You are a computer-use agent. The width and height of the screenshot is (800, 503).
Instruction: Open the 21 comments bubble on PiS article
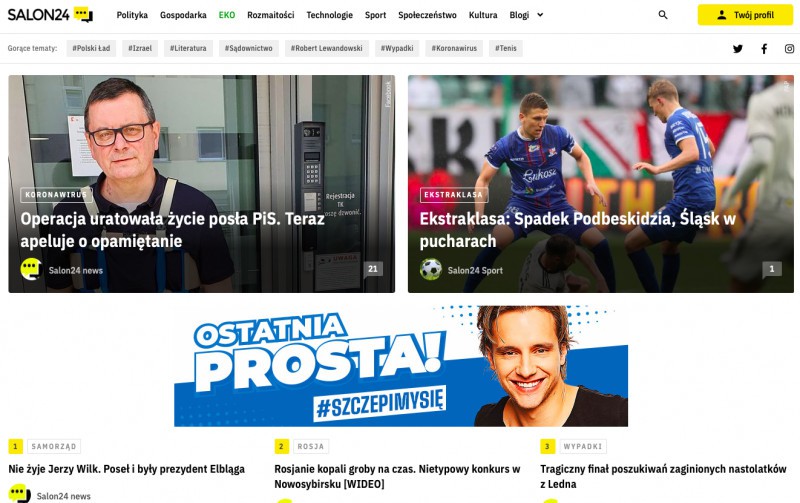pos(373,269)
